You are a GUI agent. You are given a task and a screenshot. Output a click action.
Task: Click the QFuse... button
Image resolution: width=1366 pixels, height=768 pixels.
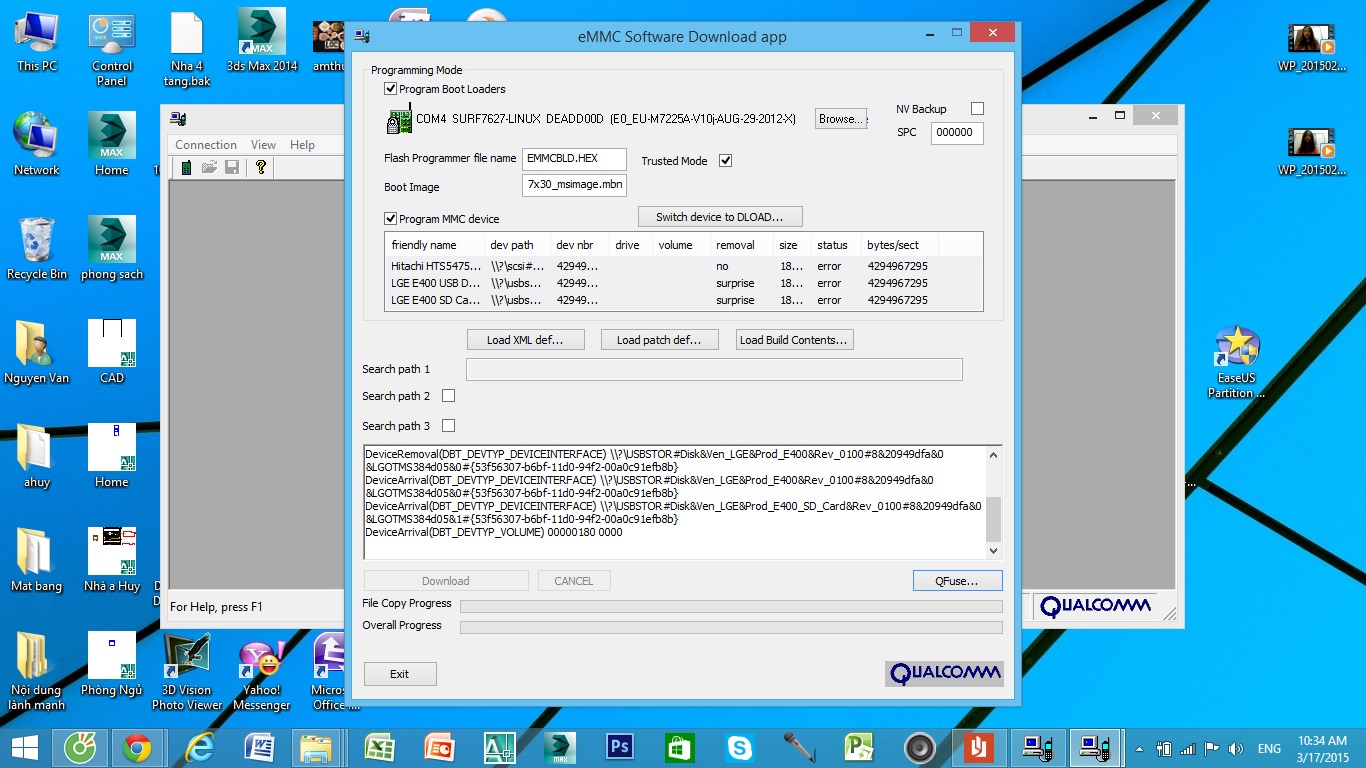(957, 581)
